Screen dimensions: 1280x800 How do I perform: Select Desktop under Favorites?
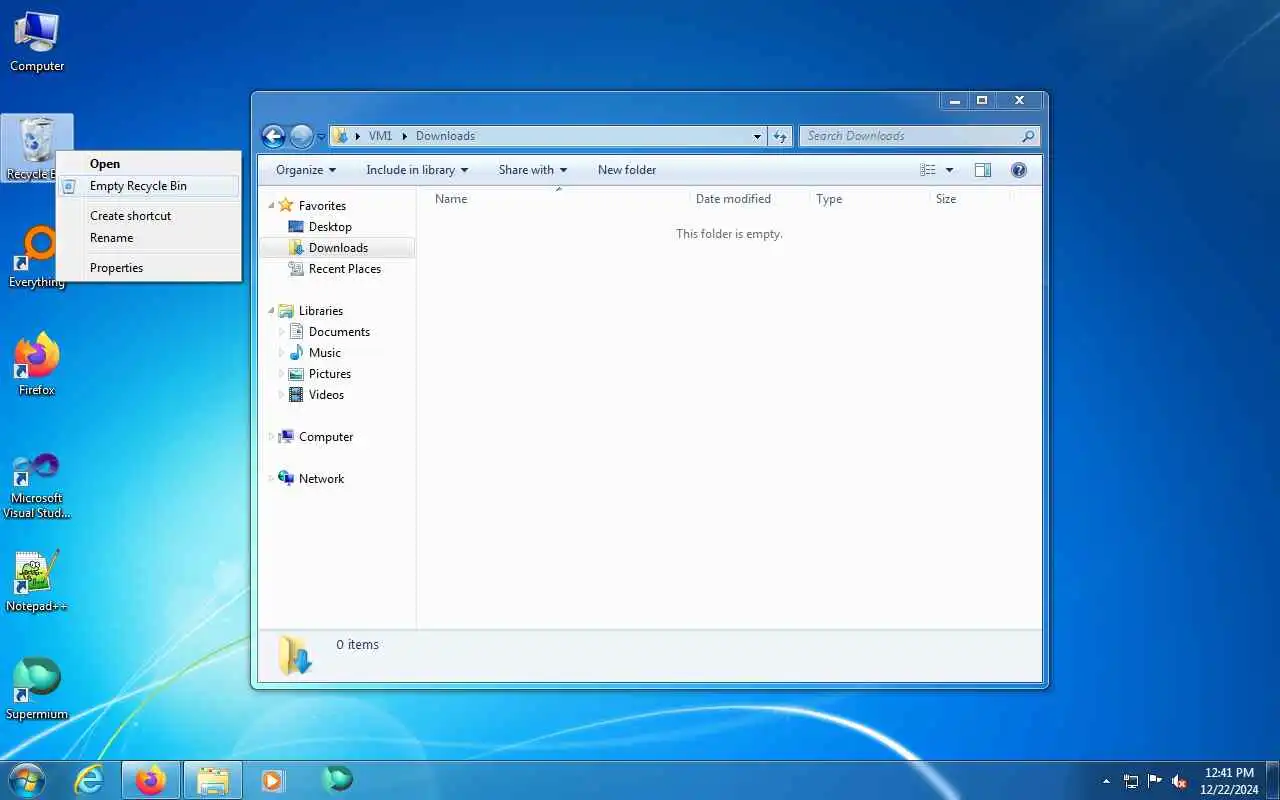330,227
